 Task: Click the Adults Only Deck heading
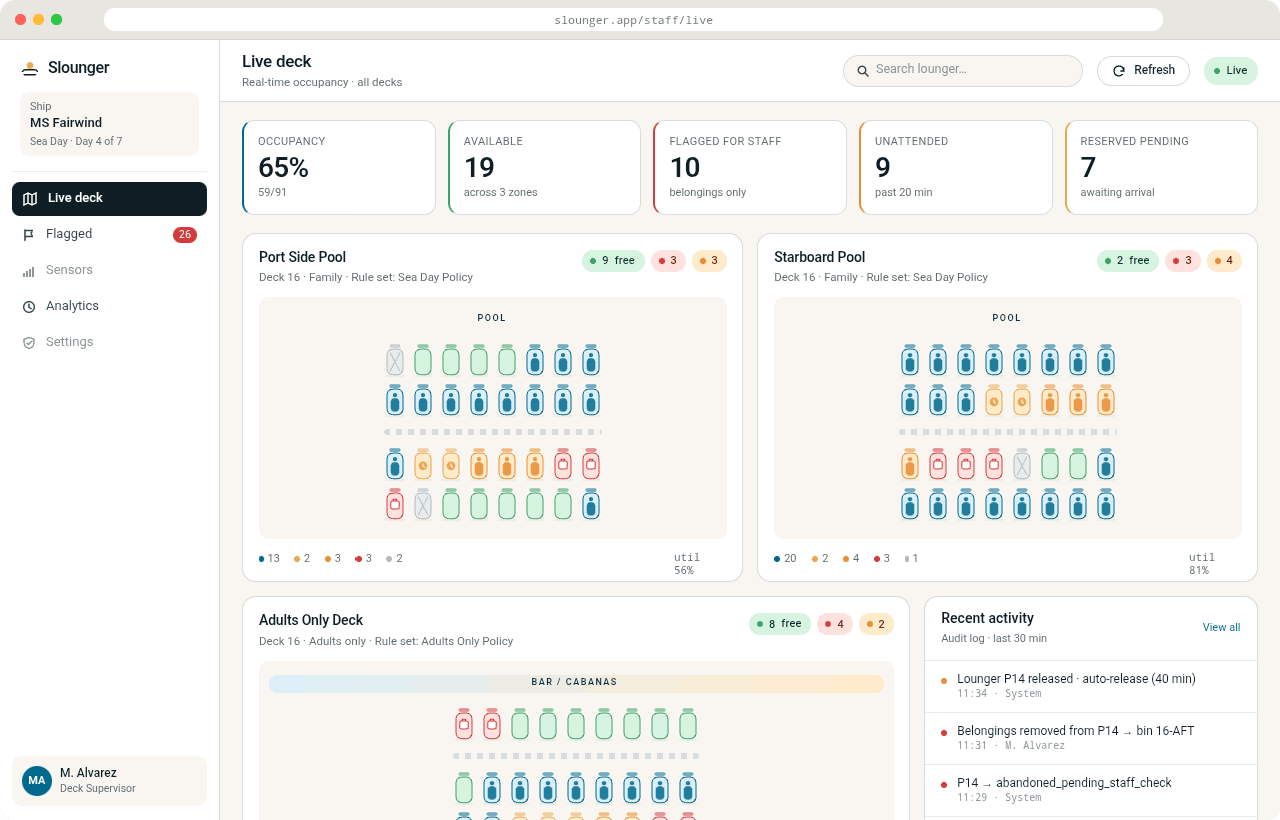point(311,620)
